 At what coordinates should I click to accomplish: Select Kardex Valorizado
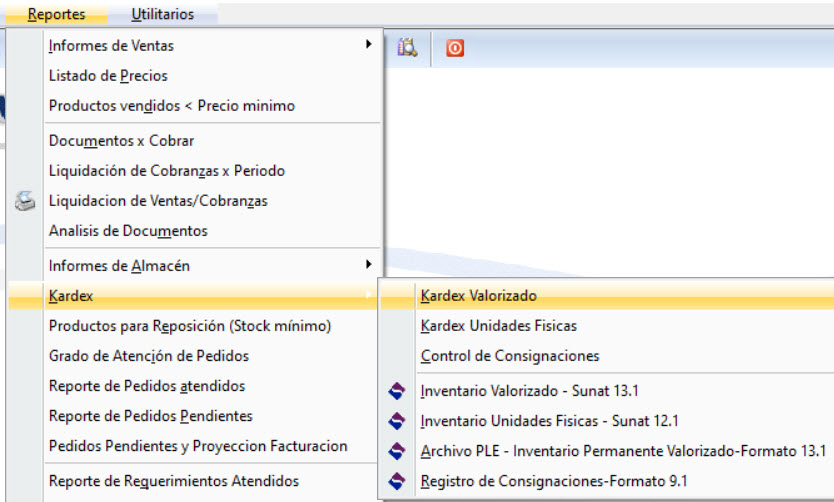point(607,296)
